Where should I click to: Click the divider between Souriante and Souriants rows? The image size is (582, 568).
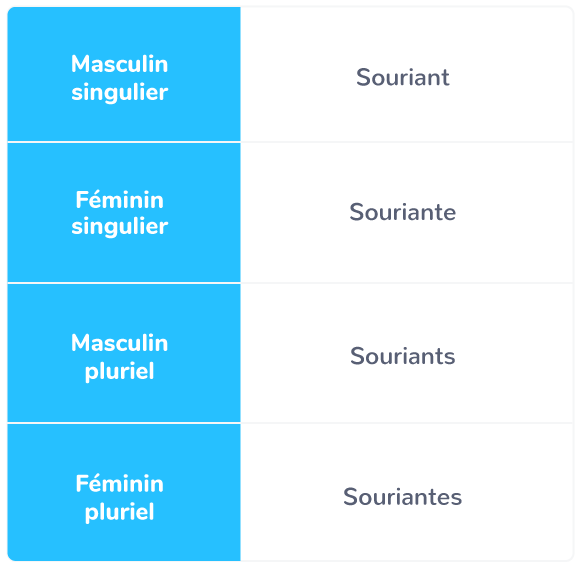(407, 283)
